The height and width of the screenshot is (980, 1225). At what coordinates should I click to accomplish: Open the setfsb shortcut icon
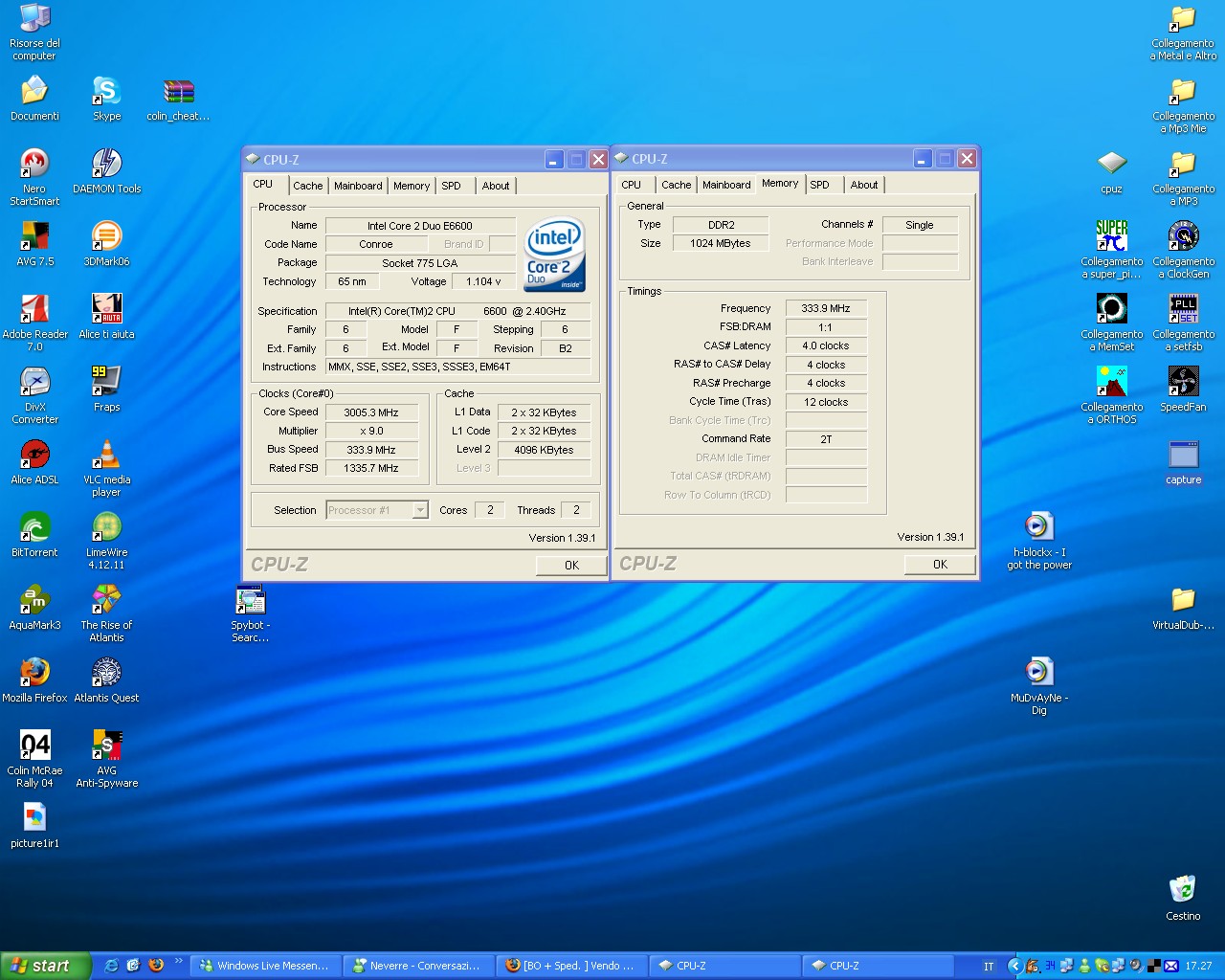click(x=1183, y=309)
